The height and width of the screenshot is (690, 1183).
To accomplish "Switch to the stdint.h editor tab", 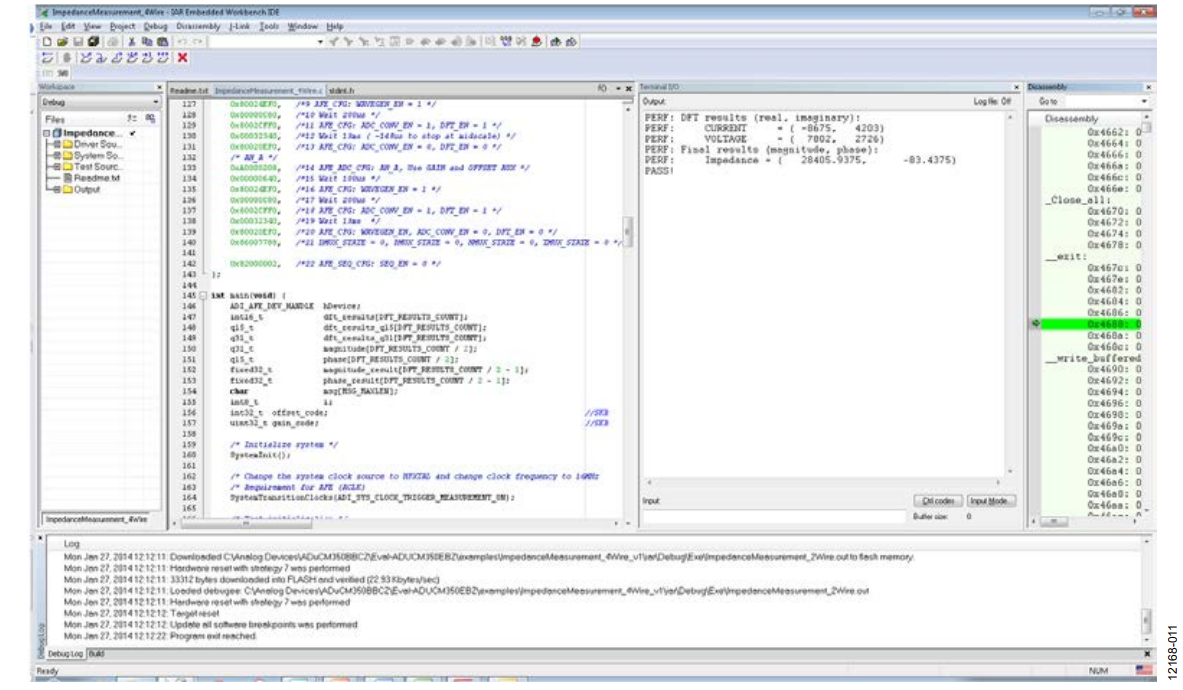I will (341, 90).
